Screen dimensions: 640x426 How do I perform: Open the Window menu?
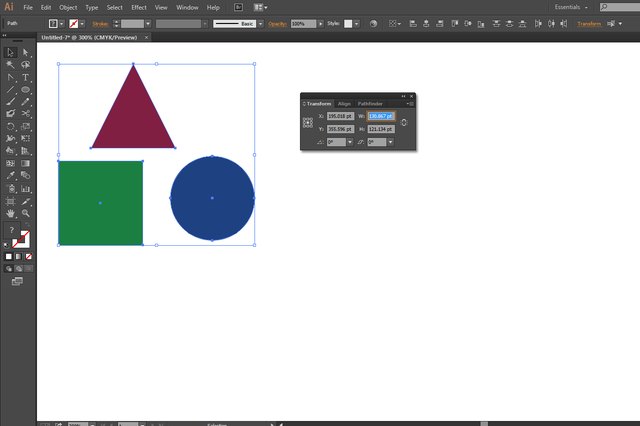pos(187,7)
